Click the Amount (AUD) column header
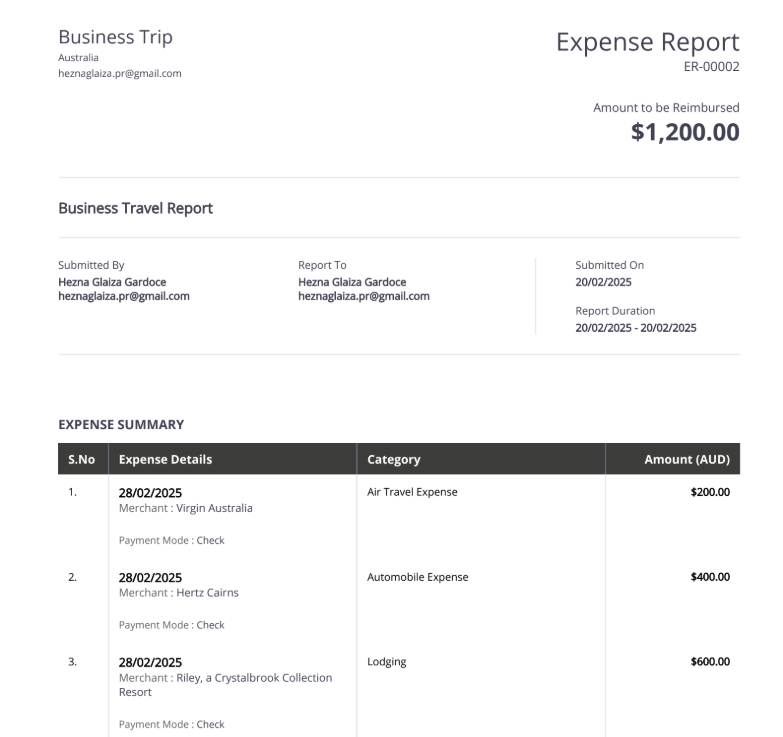 tap(686, 460)
